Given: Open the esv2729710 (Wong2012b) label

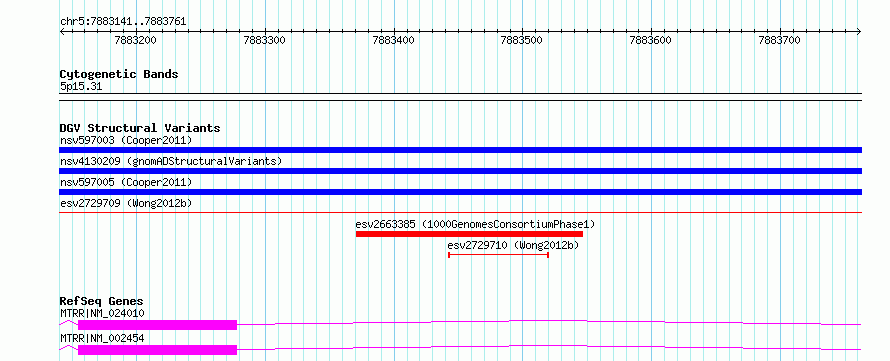Looking at the screenshot, I should (x=513, y=245).
